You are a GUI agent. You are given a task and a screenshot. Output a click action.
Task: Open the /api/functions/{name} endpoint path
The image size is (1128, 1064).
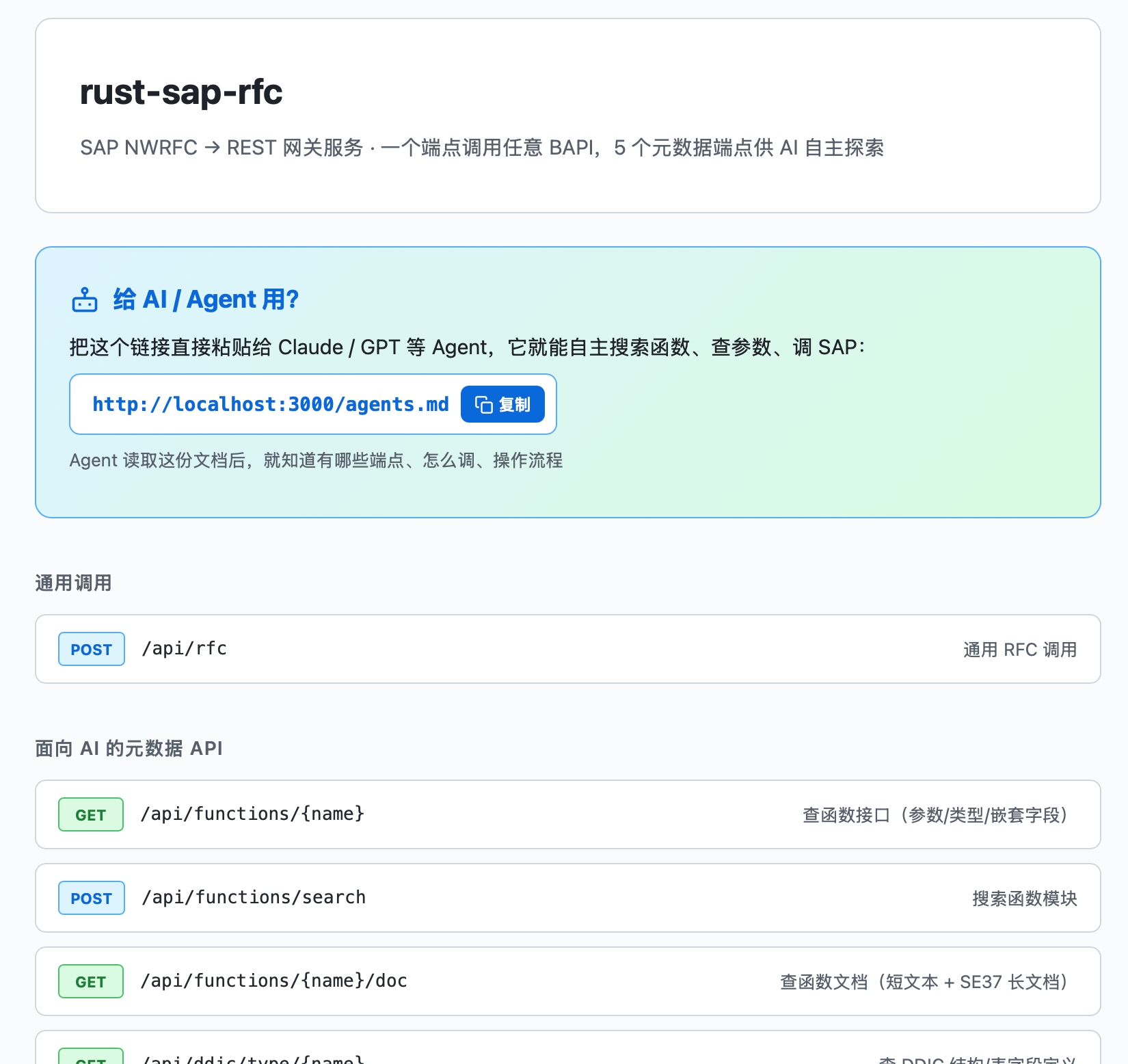252,814
